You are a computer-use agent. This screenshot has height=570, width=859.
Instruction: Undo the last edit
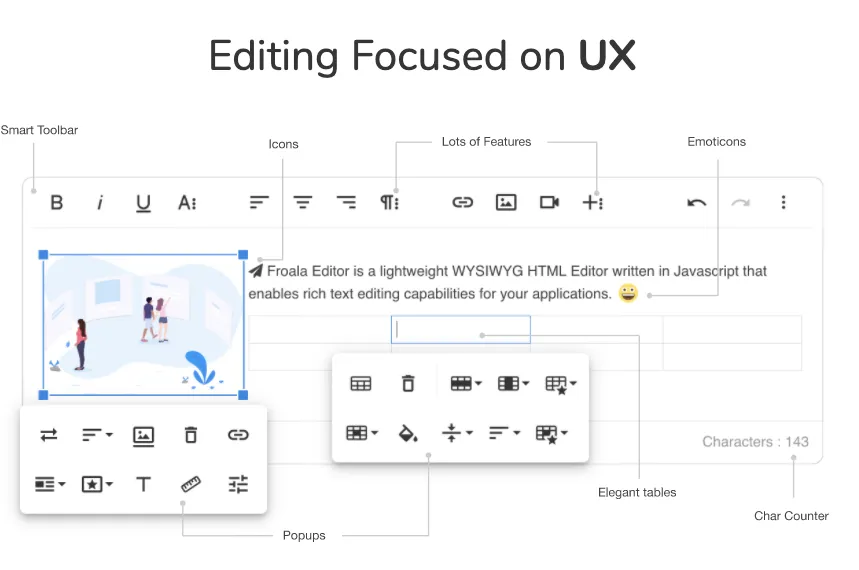tap(697, 202)
